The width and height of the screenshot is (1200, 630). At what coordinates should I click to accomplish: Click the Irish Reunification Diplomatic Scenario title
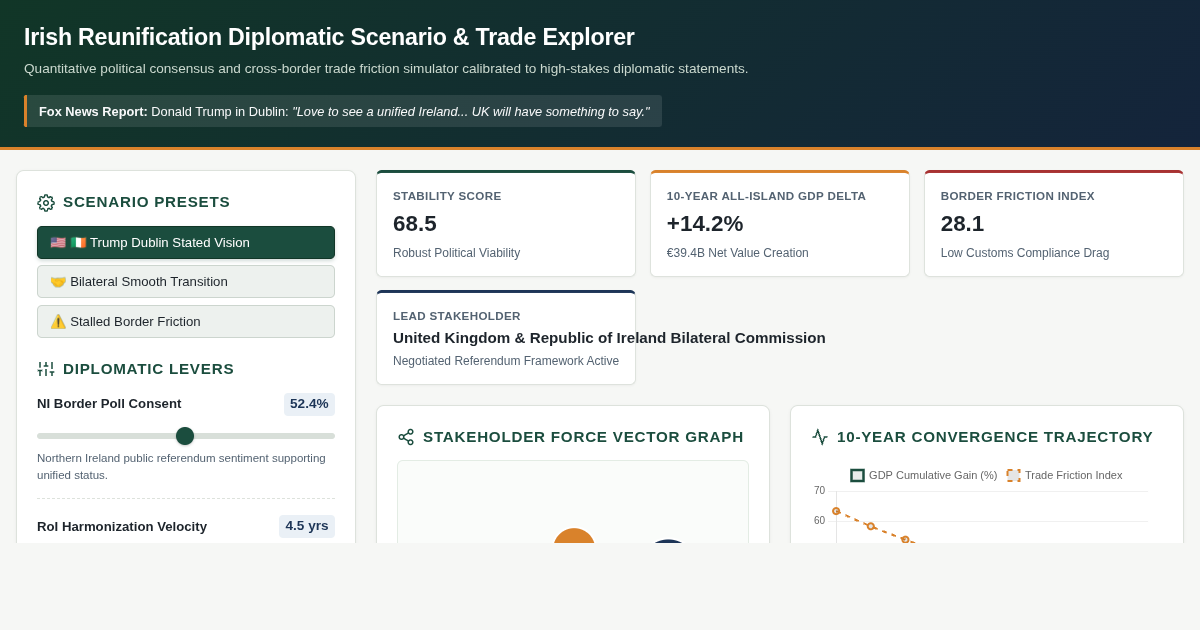pyautogui.click(x=329, y=37)
